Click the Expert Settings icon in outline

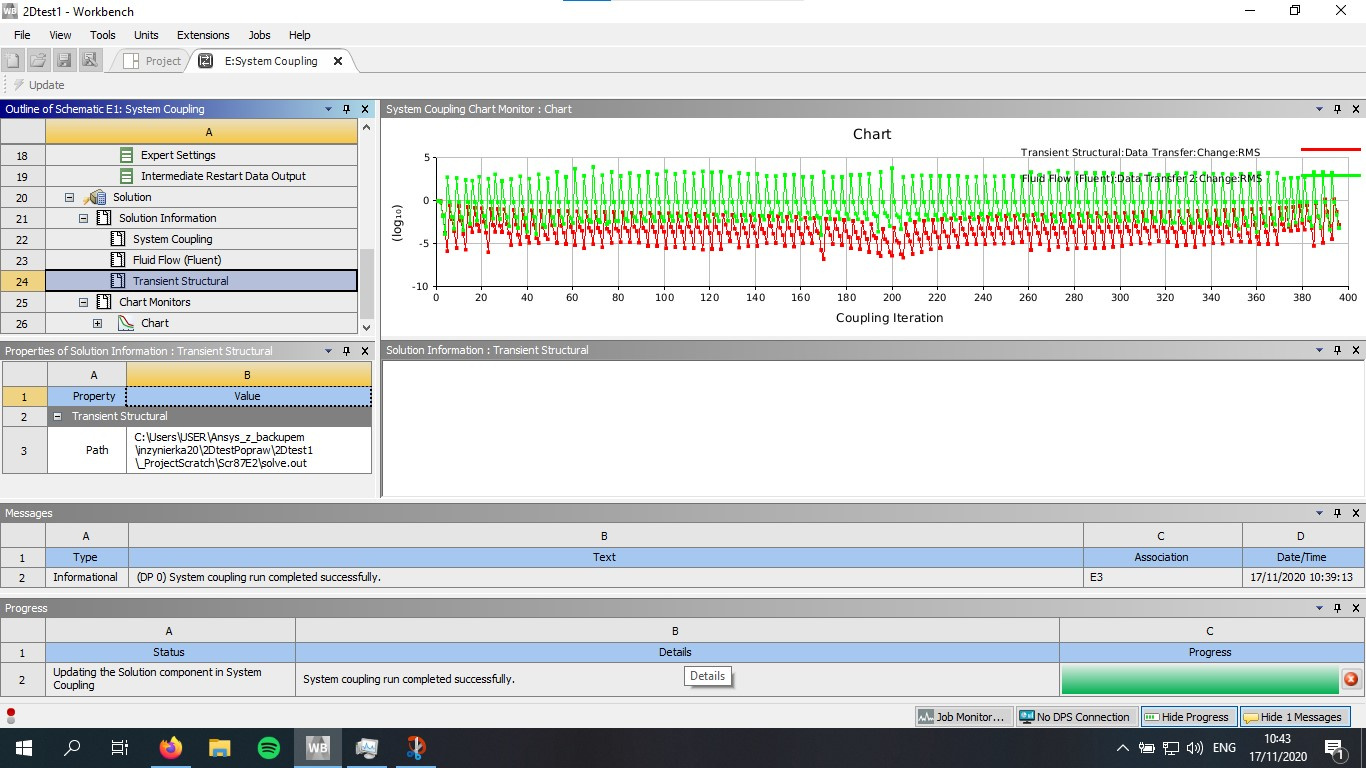coord(126,155)
